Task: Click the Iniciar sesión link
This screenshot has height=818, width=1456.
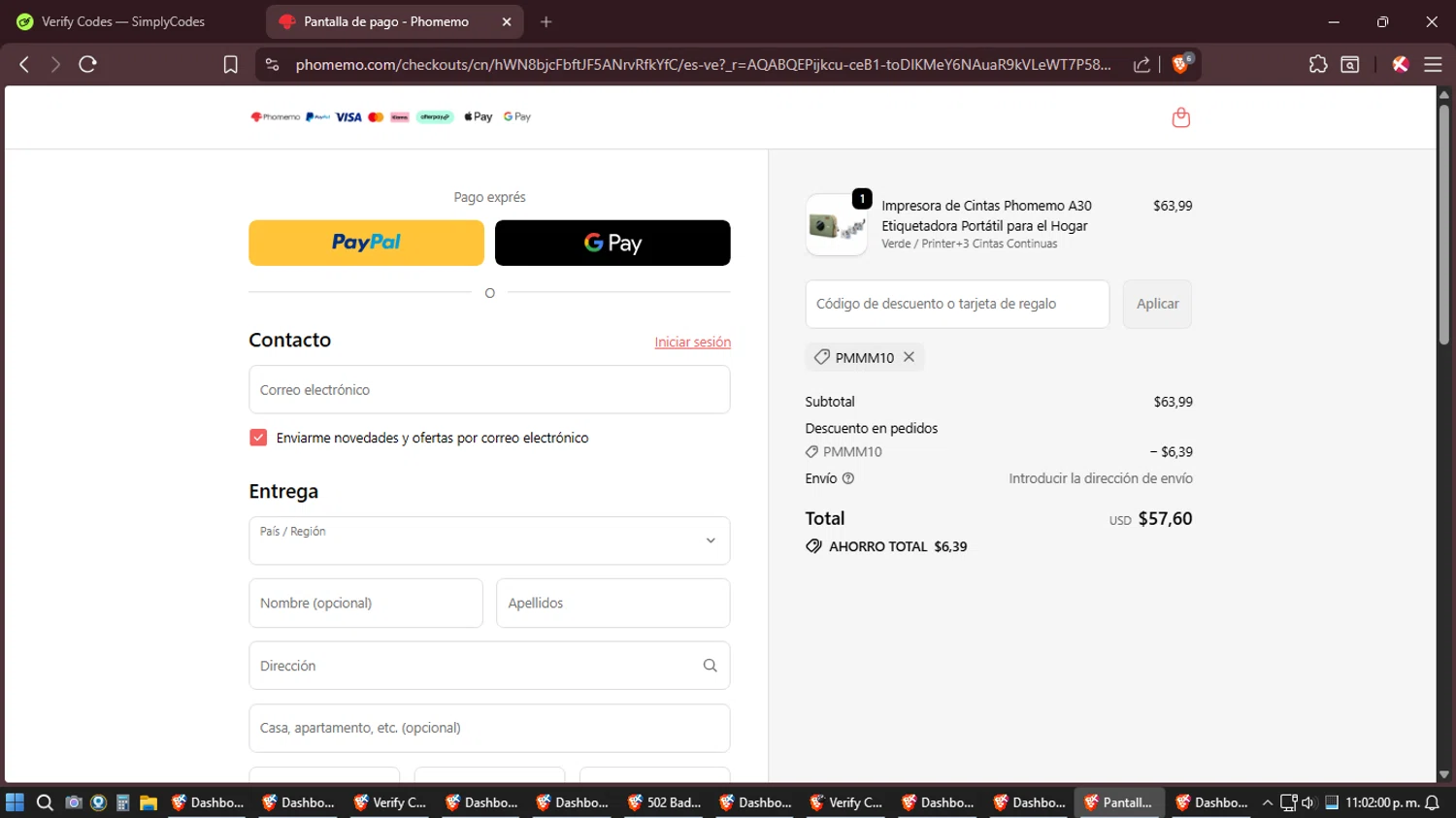Action: (692, 342)
